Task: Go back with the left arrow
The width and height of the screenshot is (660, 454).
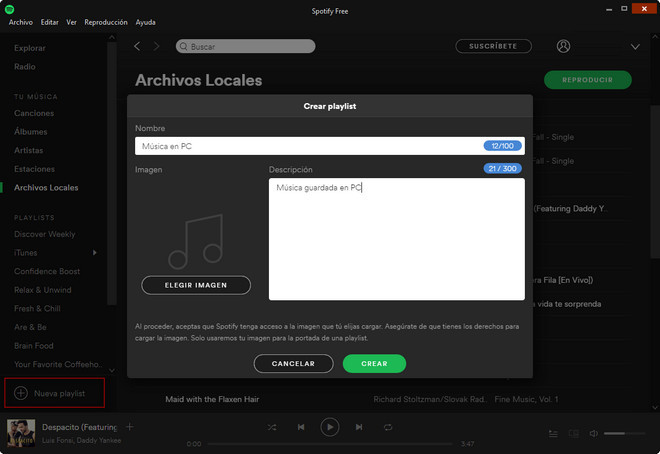Action: point(137,46)
